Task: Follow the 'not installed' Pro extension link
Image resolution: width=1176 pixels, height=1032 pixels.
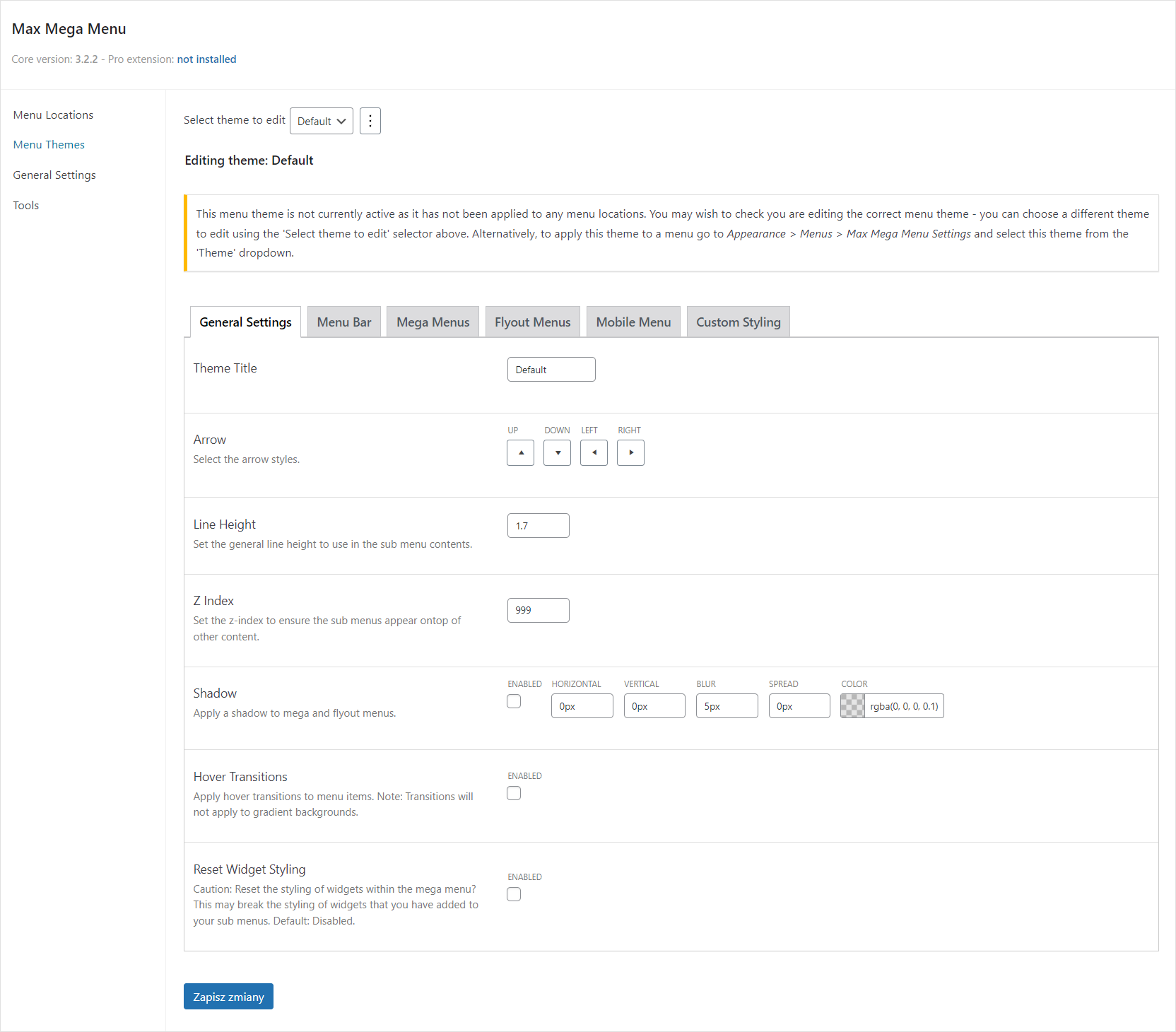Action: coord(206,59)
